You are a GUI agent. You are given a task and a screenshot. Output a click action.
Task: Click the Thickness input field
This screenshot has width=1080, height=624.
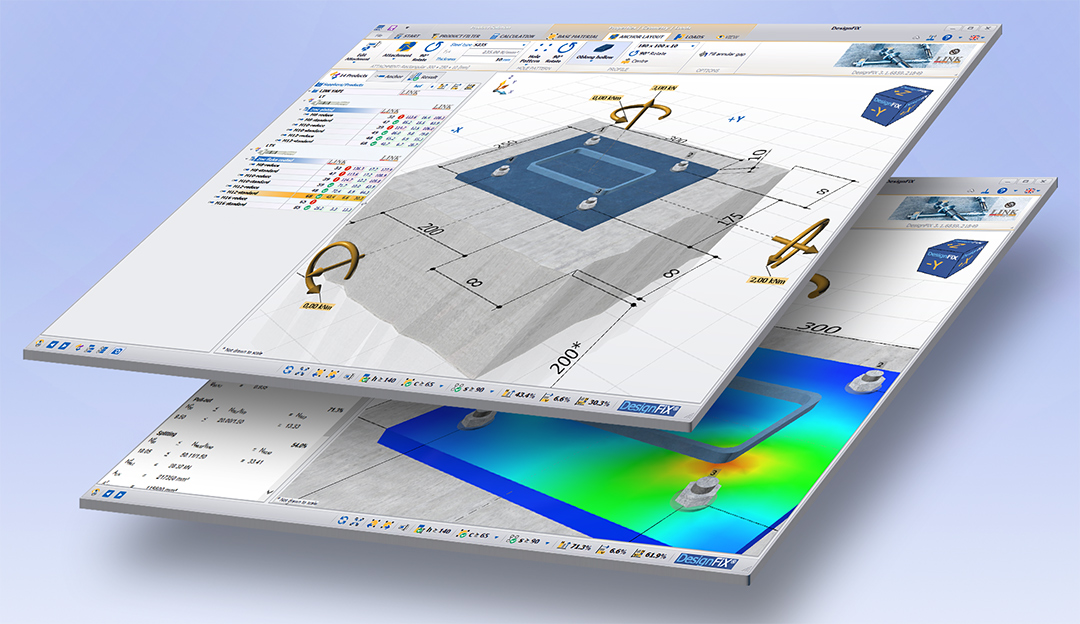click(x=486, y=59)
